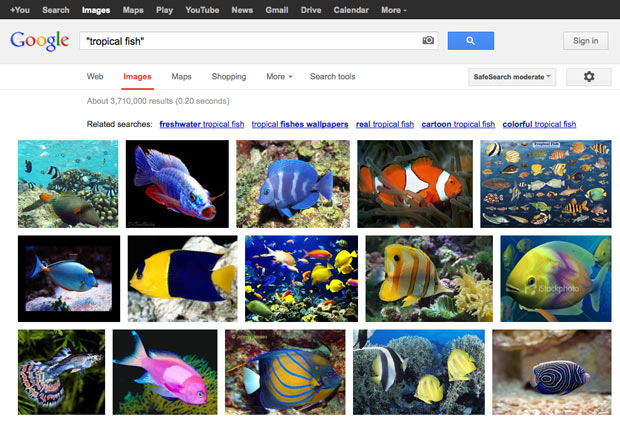
Task: Select the swirled juvenile emperor angelfish thumbnail
Action: [x=552, y=372]
